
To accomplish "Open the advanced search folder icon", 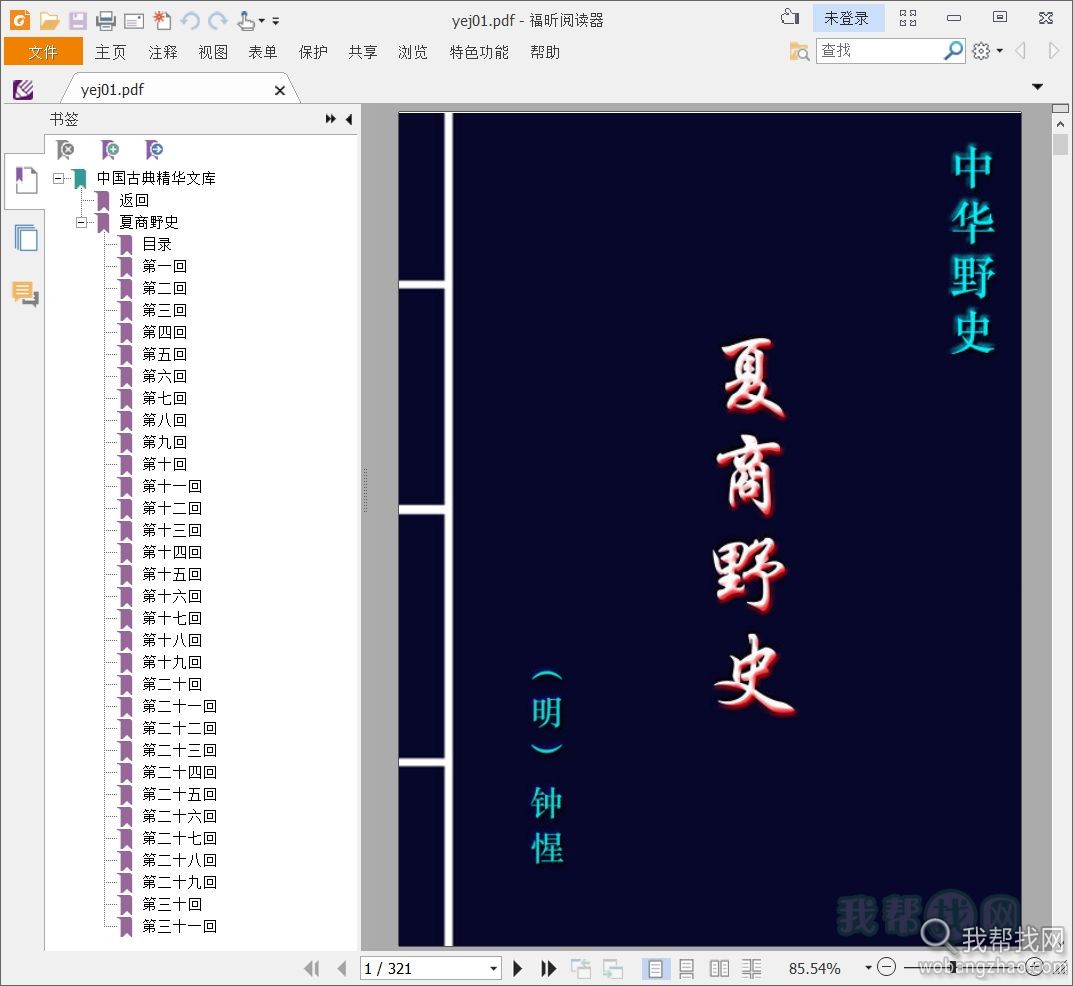I will tap(799, 51).
